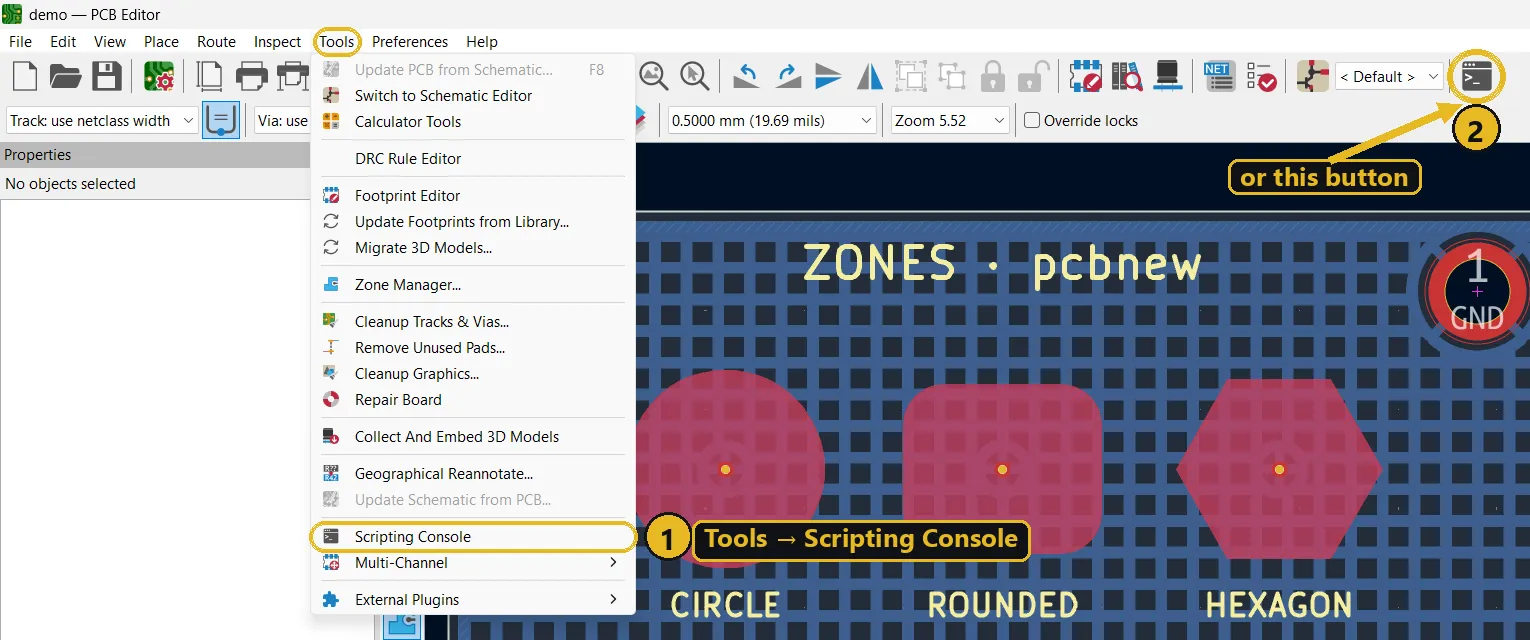Open Zone Manager
1530x640 pixels.
click(473, 285)
